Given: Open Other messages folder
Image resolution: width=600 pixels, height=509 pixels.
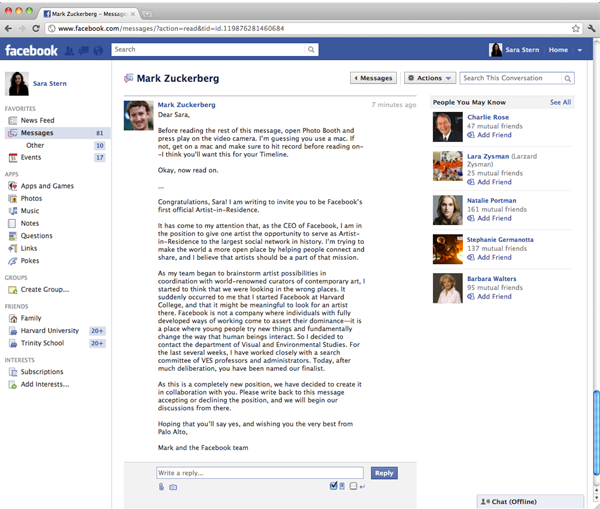Looking at the screenshot, I should point(35,145).
